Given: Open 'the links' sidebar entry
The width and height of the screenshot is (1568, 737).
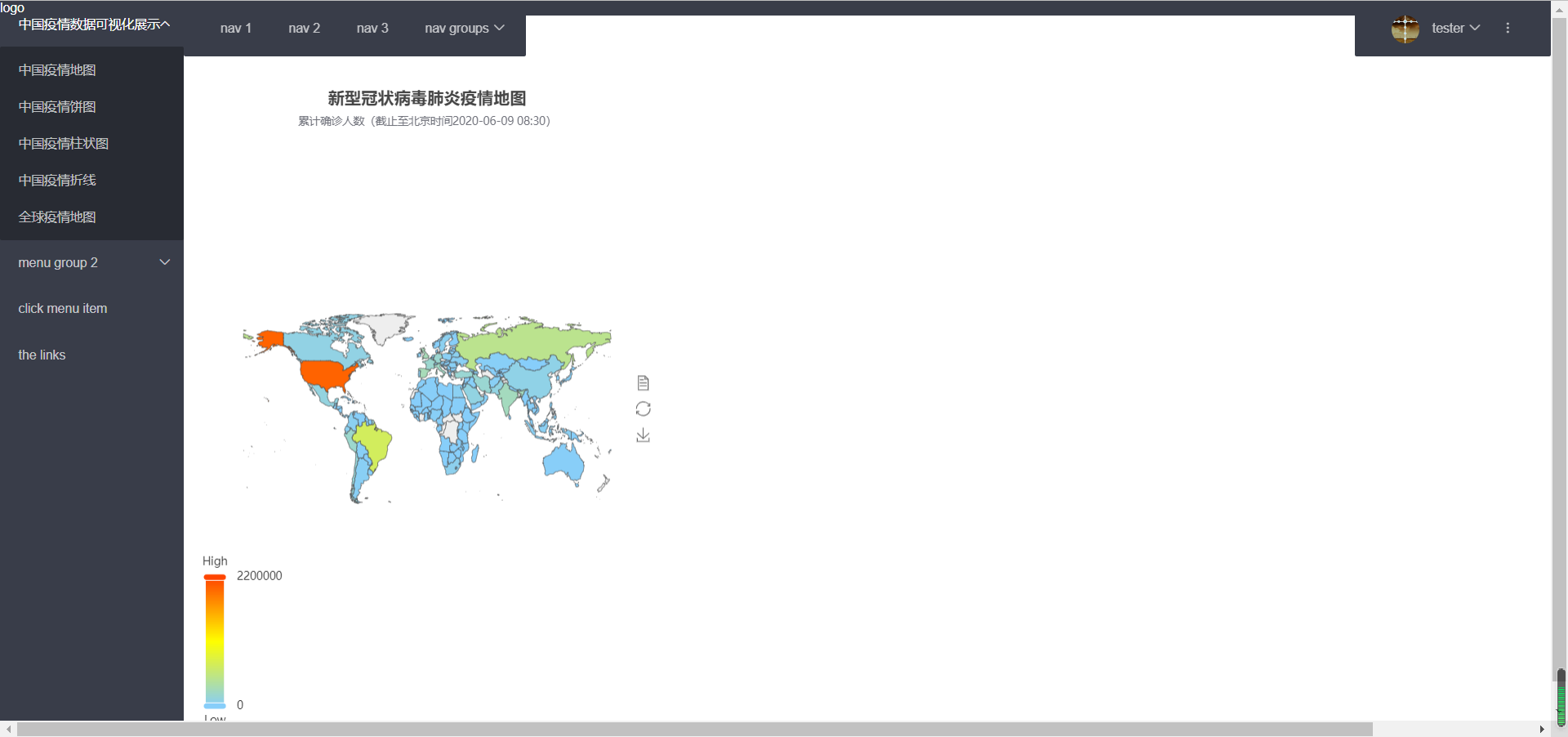Looking at the screenshot, I should (91, 355).
